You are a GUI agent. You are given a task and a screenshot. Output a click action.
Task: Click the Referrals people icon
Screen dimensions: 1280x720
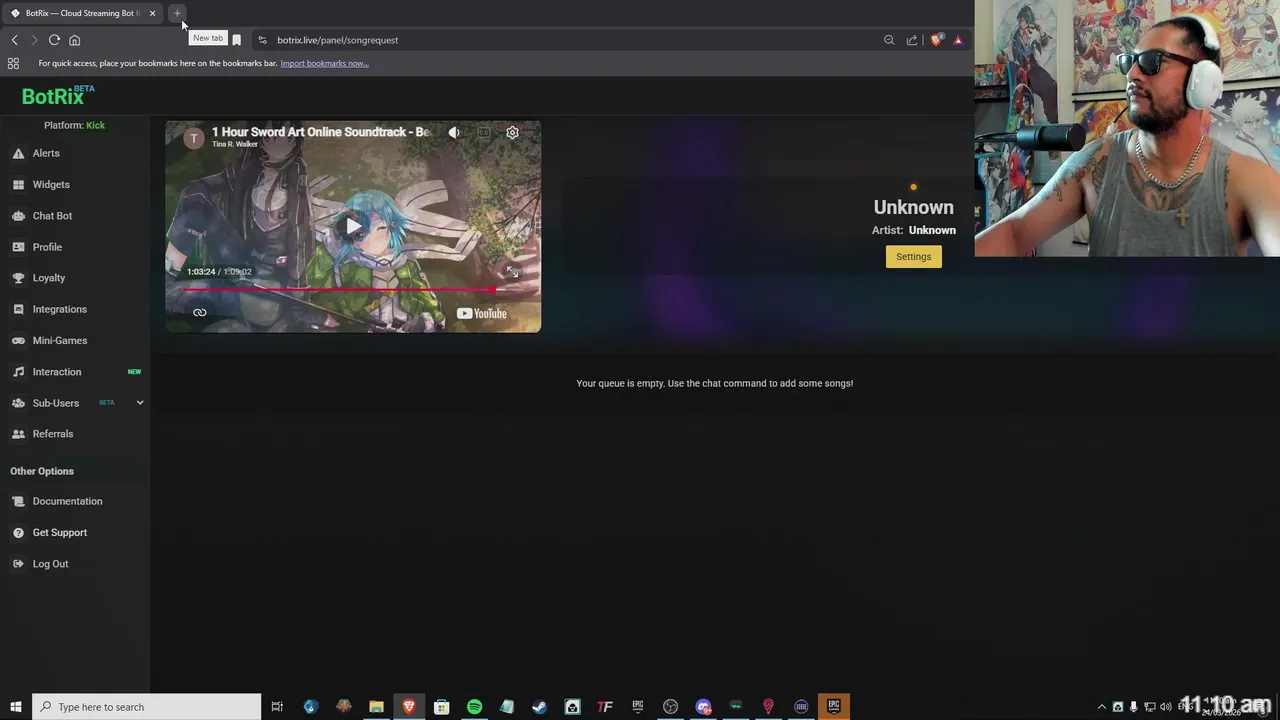tap(18, 434)
